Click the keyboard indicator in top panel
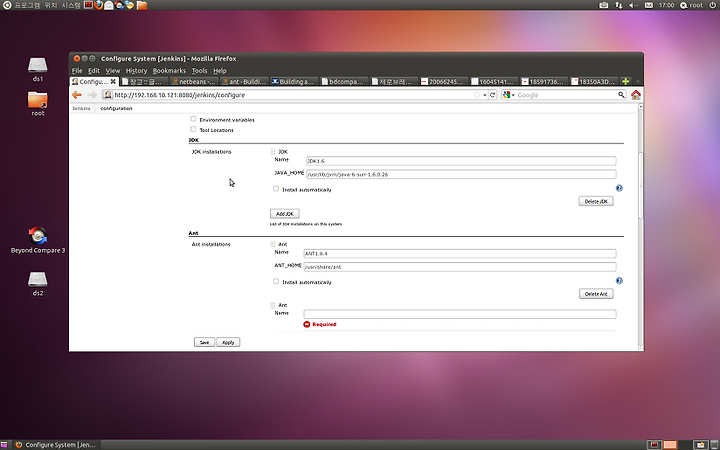Screen dimensions: 720x450 click(603, 5)
